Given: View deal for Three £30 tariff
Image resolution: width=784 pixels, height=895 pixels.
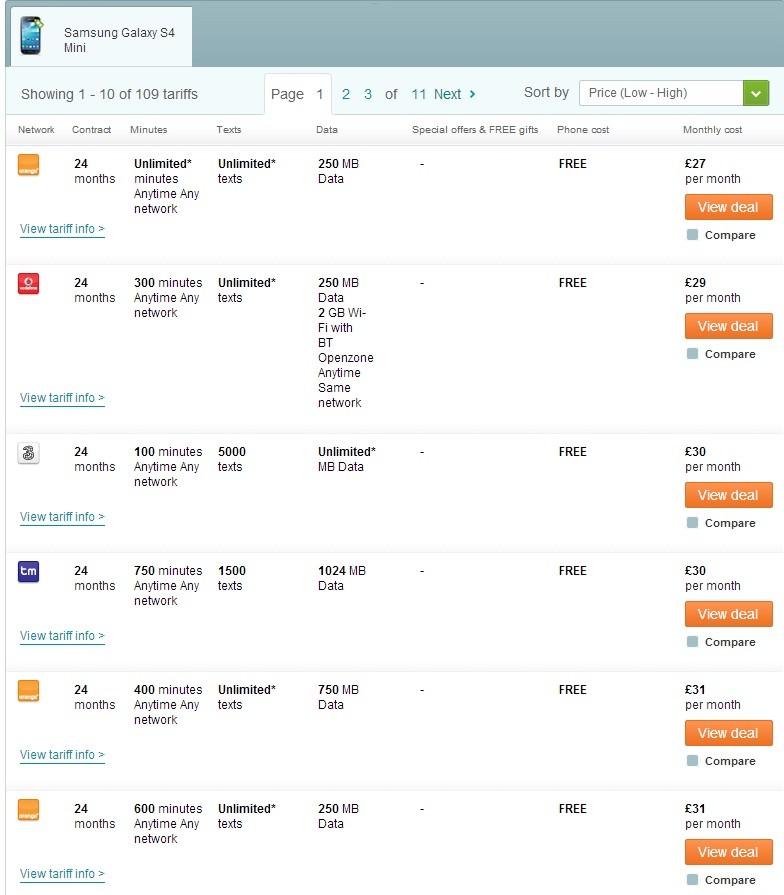Looking at the screenshot, I should (729, 495).
